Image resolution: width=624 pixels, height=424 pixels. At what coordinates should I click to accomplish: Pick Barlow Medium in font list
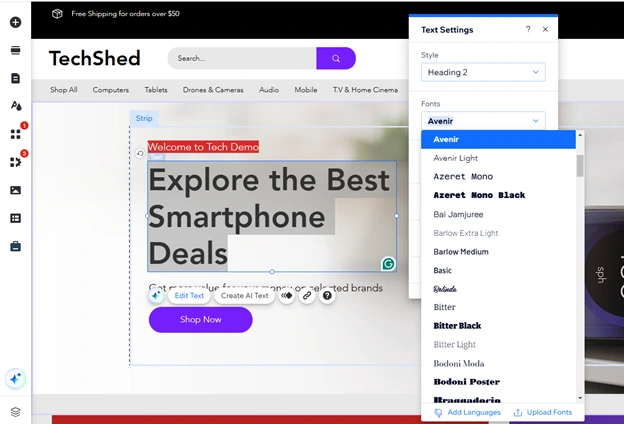click(x=460, y=252)
